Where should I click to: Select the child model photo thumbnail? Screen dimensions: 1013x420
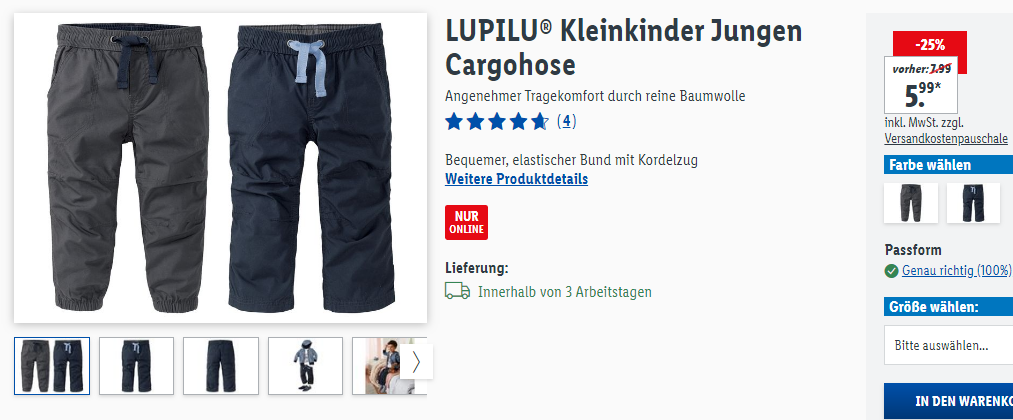[x=381, y=366]
